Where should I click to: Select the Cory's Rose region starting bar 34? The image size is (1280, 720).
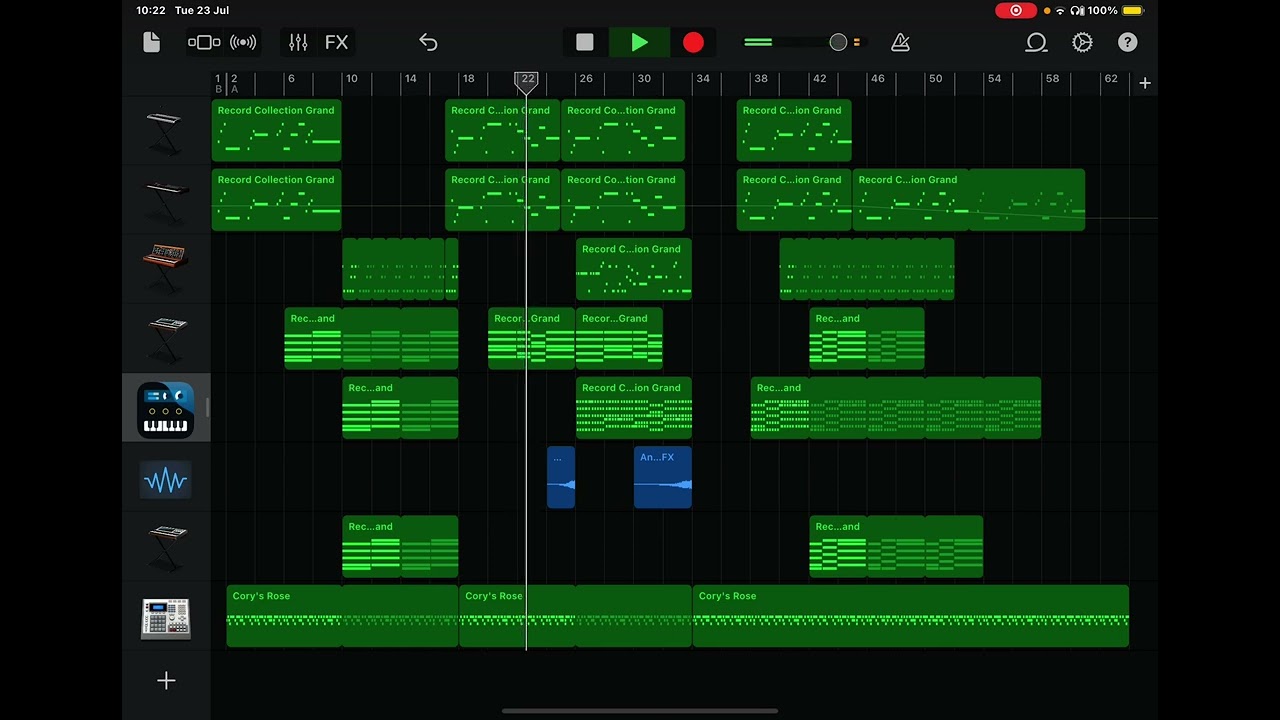[910, 616]
